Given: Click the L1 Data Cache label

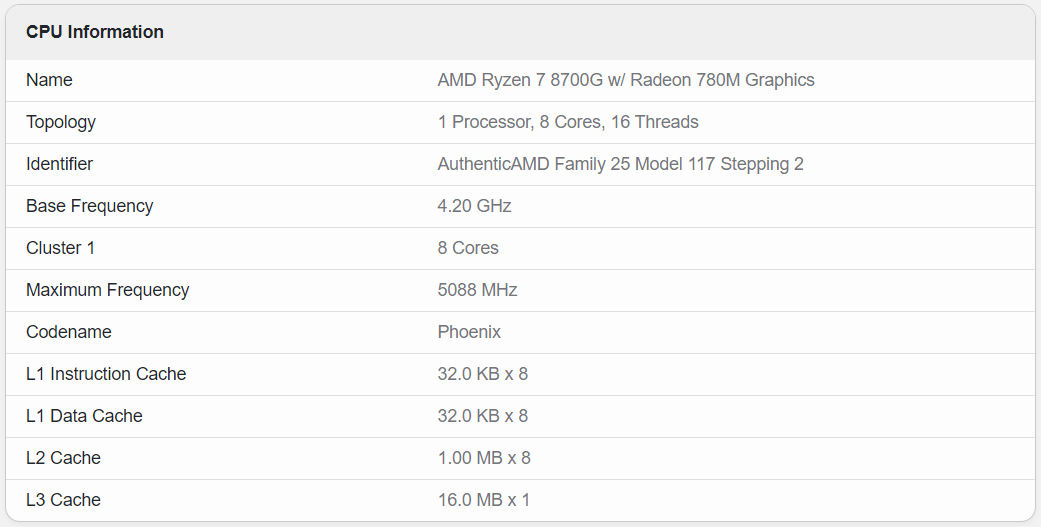Looking at the screenshot, I should point(84,416).
